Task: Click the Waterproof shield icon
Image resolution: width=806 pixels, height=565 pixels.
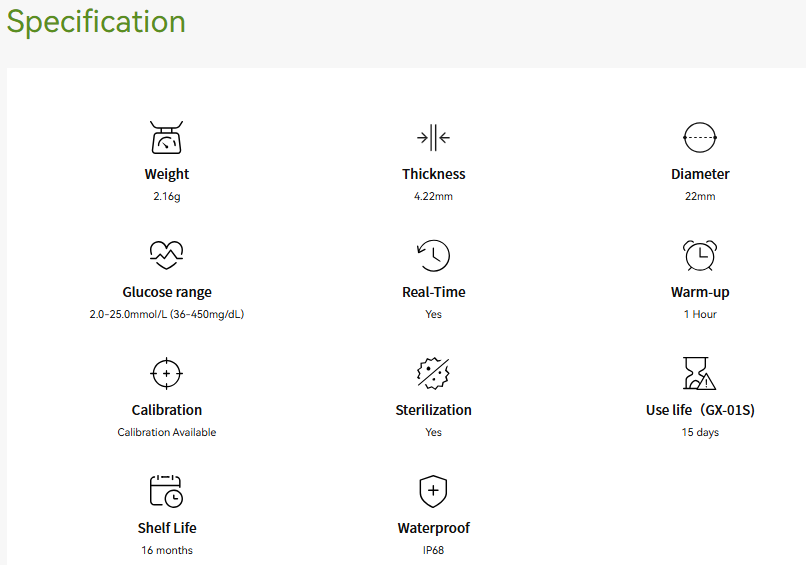Action: [x=433, y=491]
